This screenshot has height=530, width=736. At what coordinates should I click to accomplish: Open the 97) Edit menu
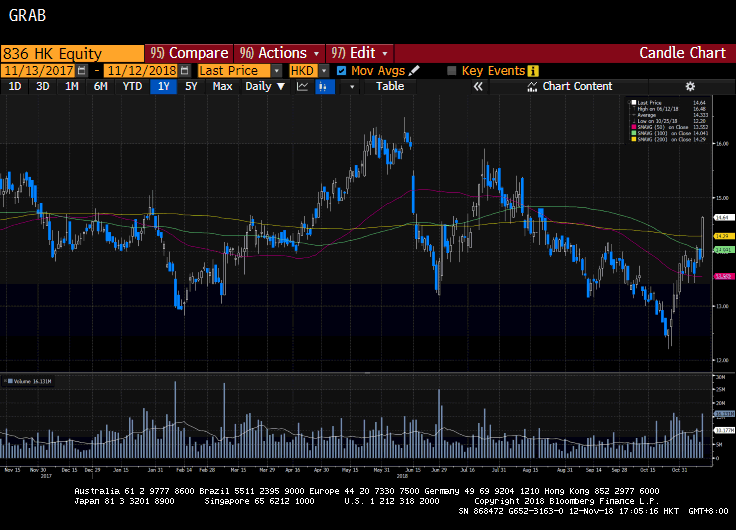point(360,53)
